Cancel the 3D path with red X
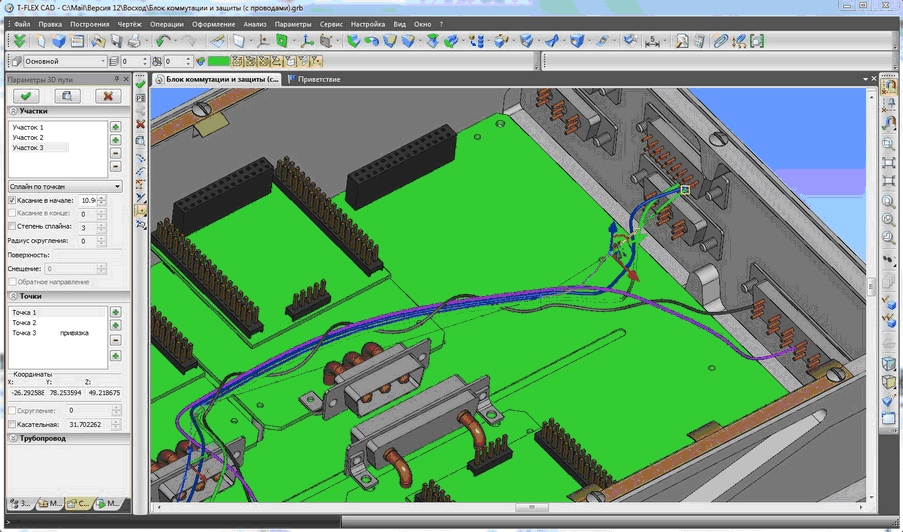 click(106, 96)
